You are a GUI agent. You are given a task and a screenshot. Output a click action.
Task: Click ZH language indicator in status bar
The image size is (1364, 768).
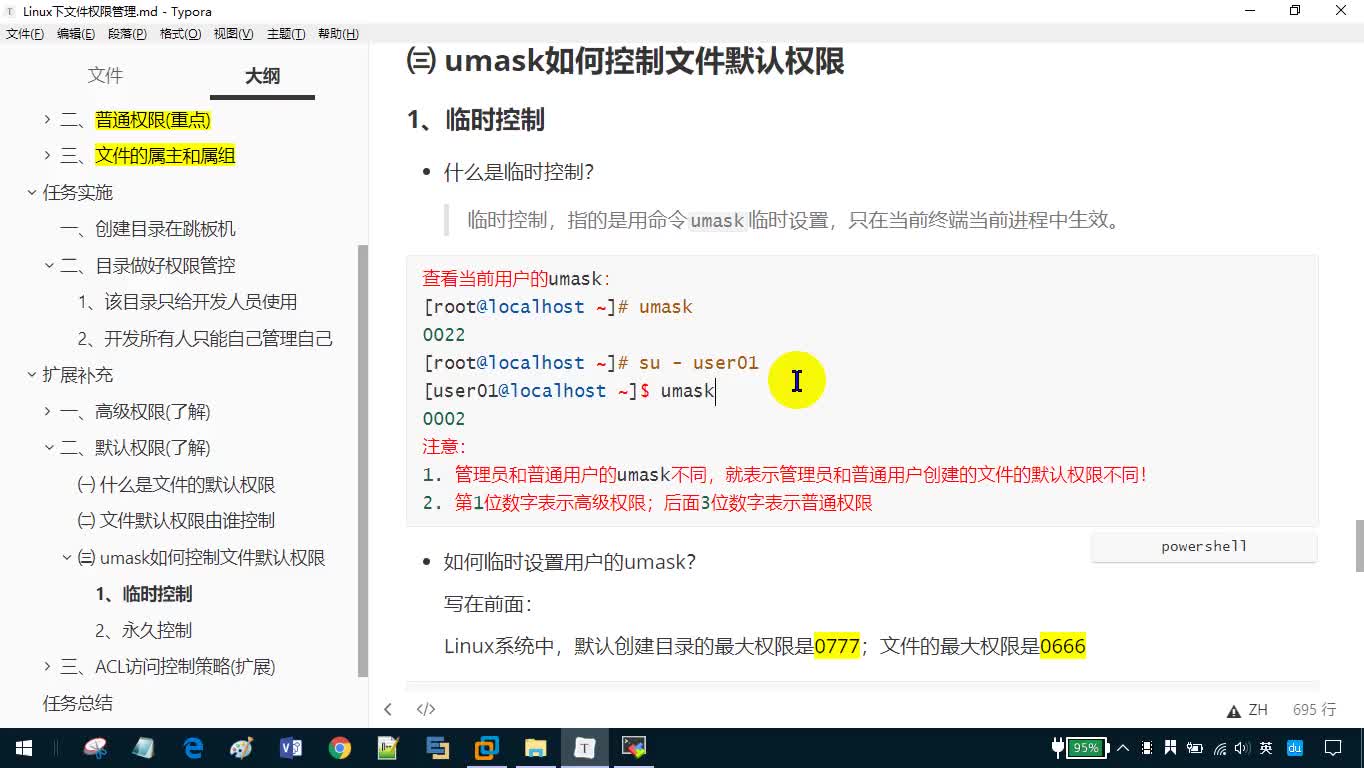click(1258, 710)
